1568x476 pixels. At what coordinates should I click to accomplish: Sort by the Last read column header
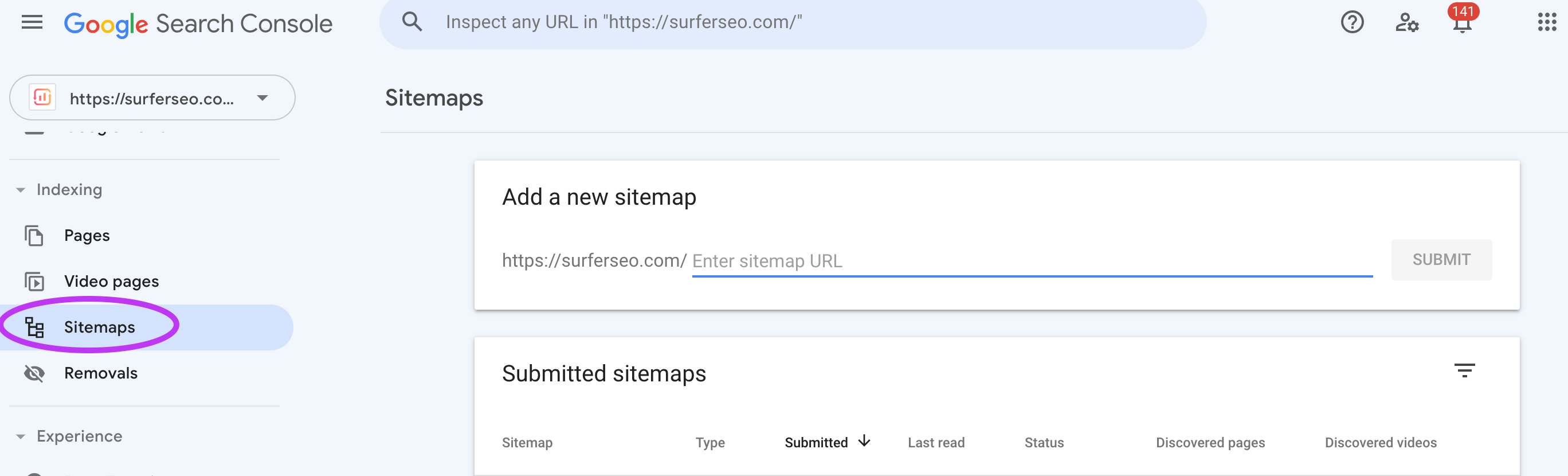935,443
